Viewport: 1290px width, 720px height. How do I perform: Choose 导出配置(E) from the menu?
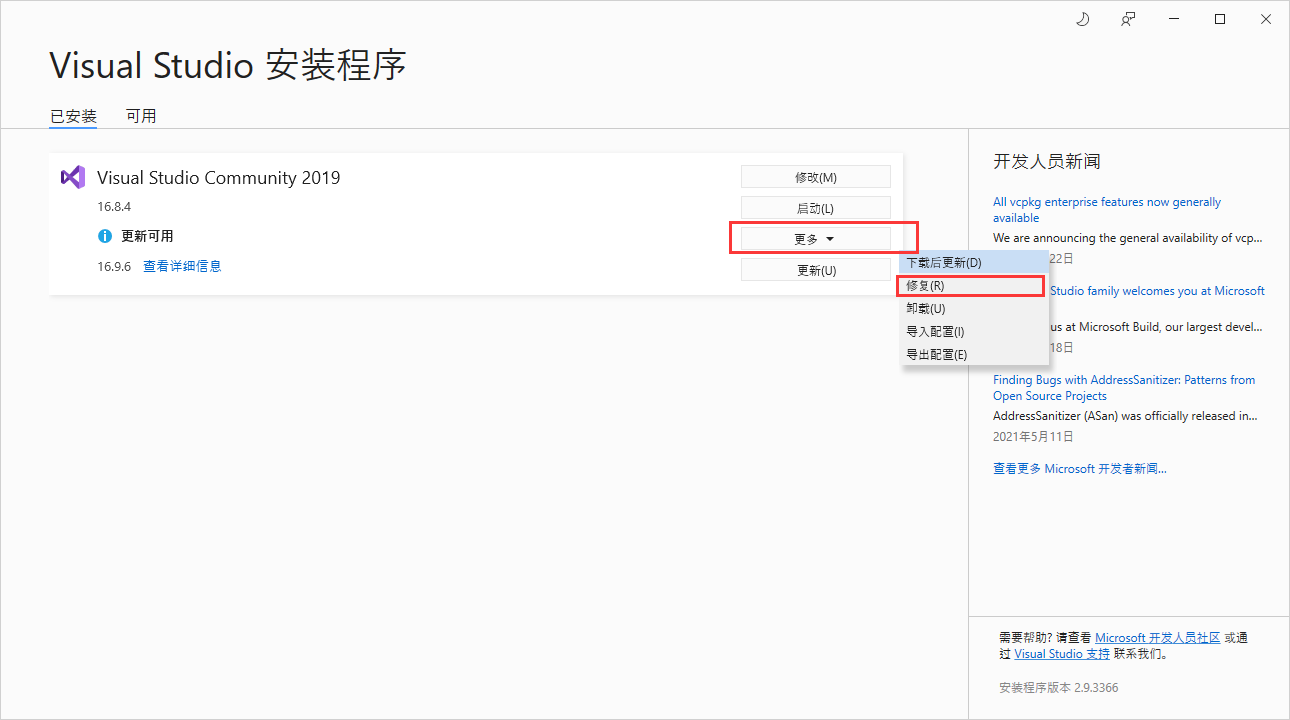coord(974,354)
